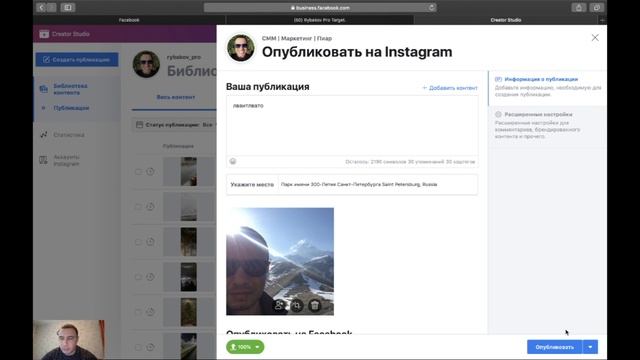Open Библиотека контента in left sidebar
Screen dimensions: 640x360
(70, 89)
